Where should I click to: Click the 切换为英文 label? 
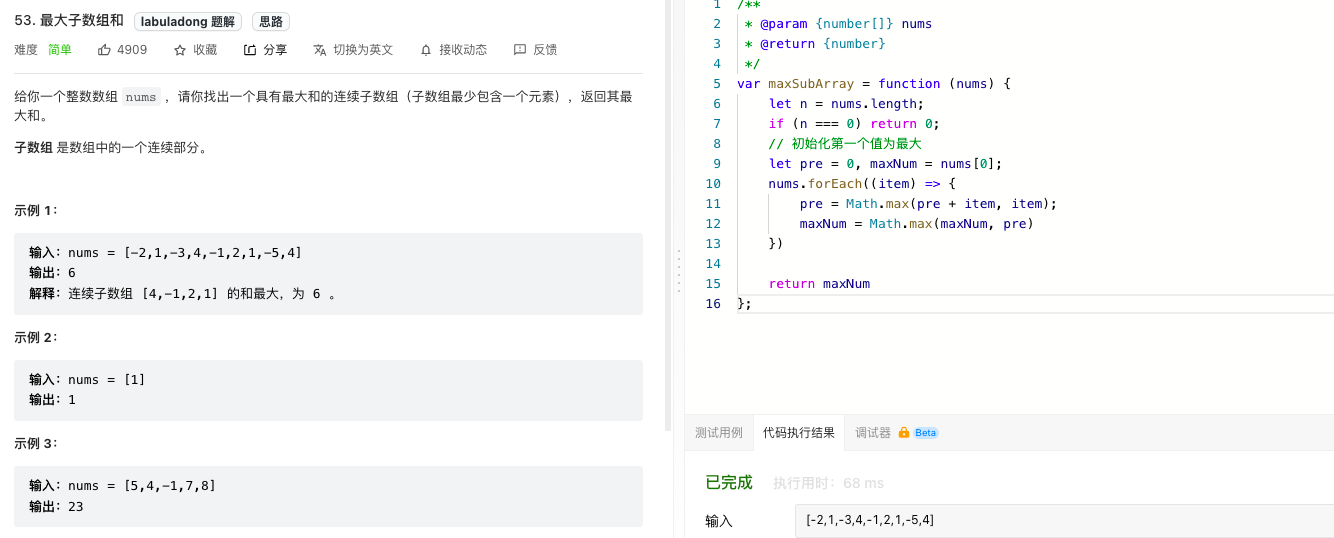pyautogui.click(x=363, y=49)
